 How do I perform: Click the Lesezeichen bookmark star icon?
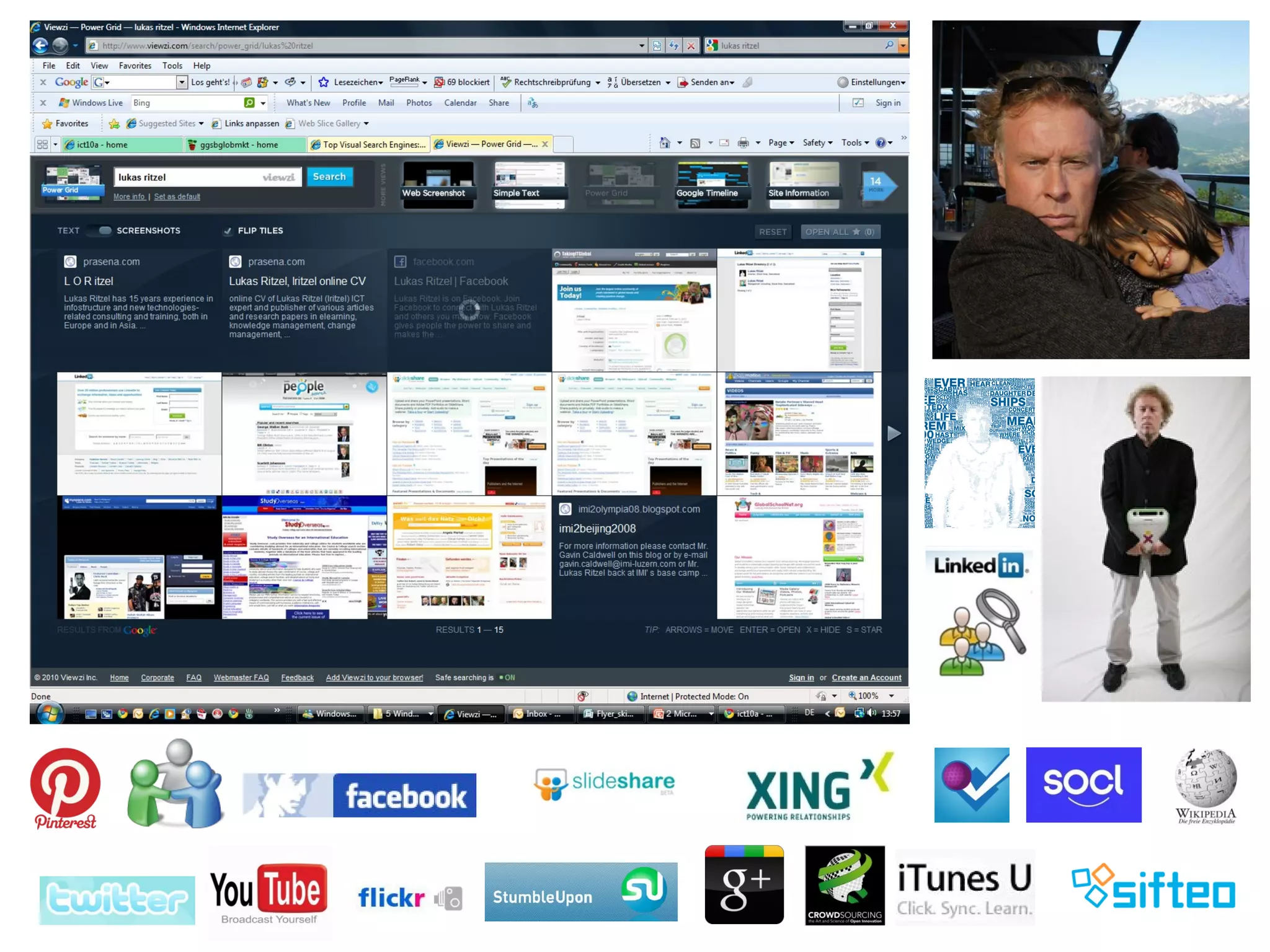[324, 82]
